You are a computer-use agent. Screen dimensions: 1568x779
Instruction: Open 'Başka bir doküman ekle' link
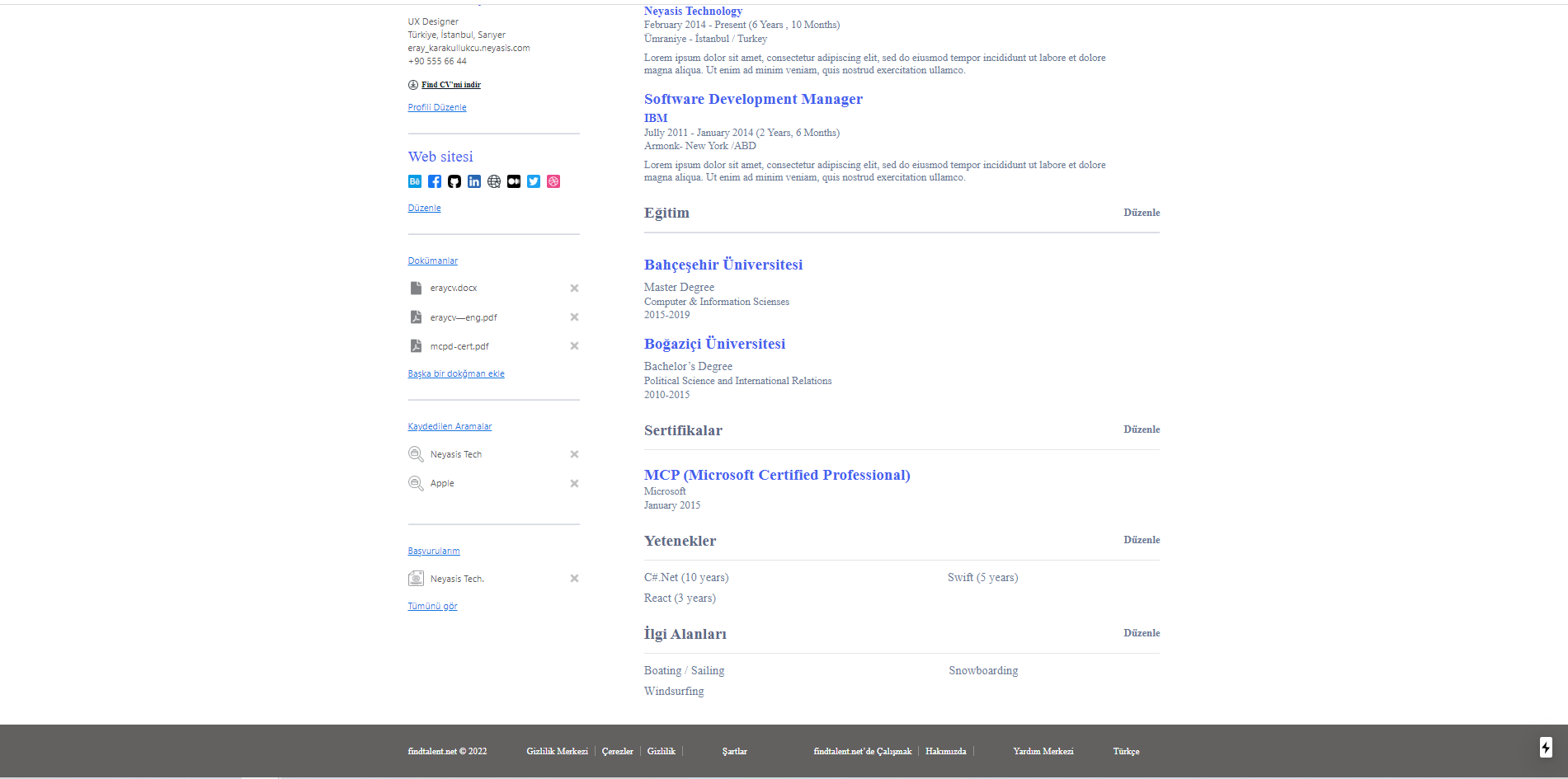[x=455, y=373]
